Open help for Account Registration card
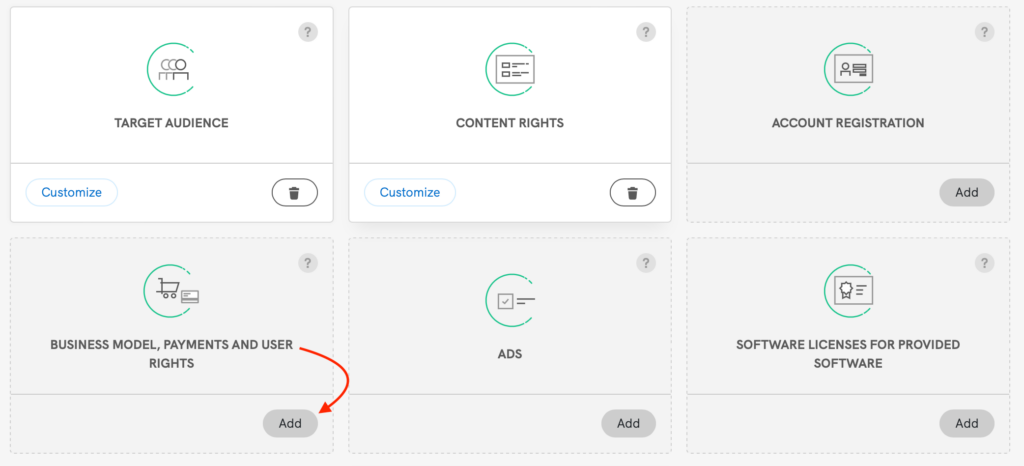Viewport: 1024px width, 466px height. tap(985, 33)
